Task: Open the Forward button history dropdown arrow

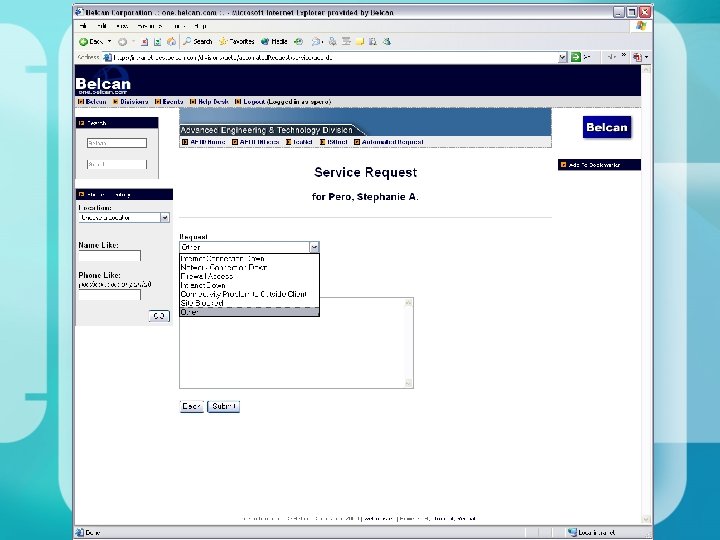Action: click(x=133, y=41)
